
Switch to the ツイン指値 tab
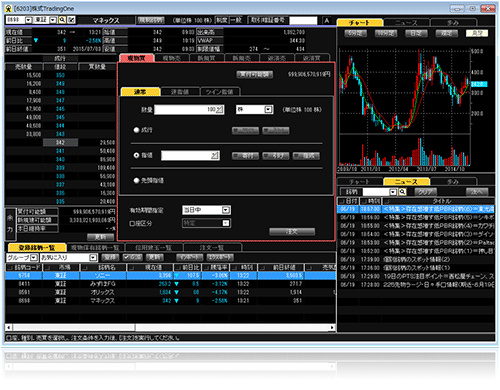click(x=220, y=92)
